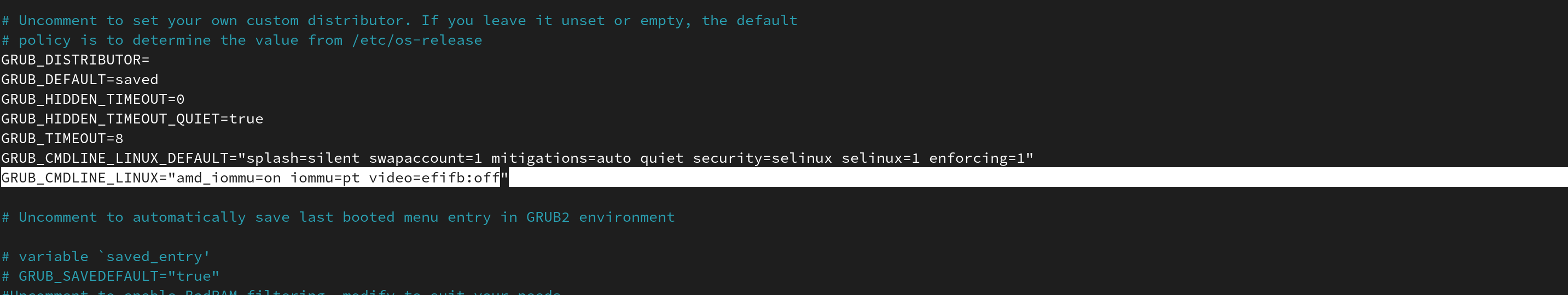This screenshot has width=1568, height=295.
Task: Click the video=efifb:off parameter
Action: (434, 178)
